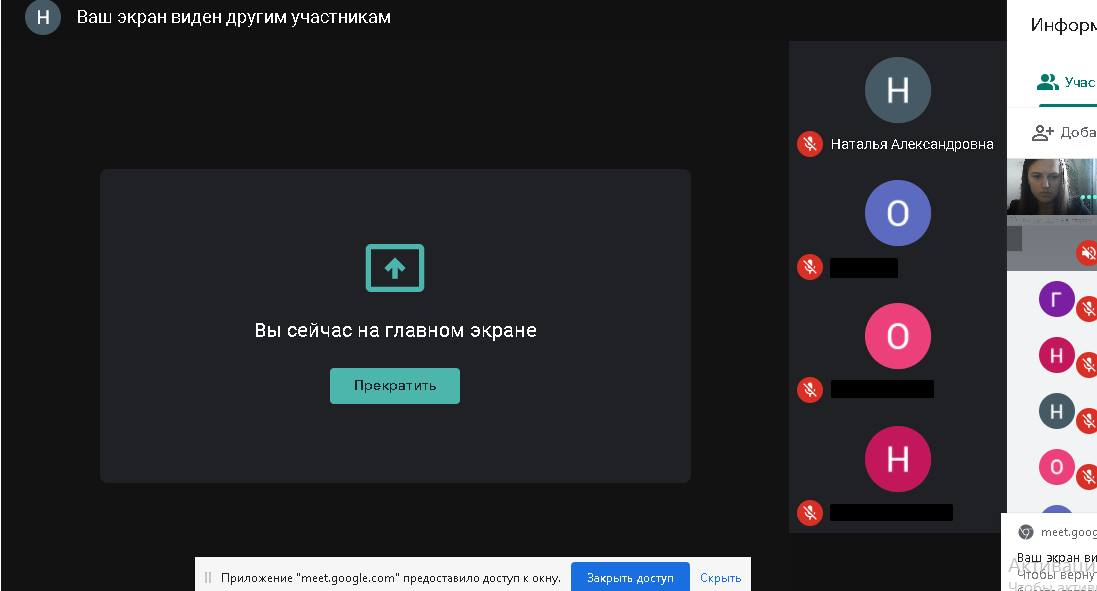The width and height of the screenshot is (1097, 591).
Task: Open the Участники tab with people icon
Action: pos(1066,82)
